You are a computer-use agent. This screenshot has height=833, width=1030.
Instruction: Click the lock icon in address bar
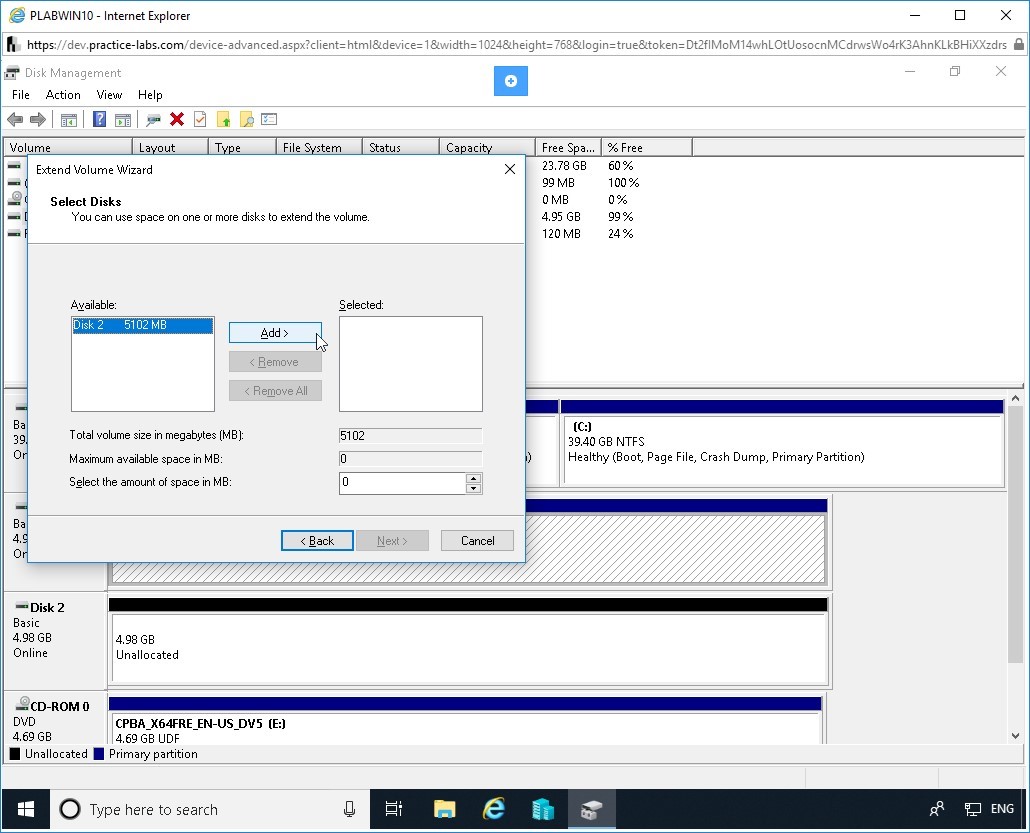pos(1019,44)
